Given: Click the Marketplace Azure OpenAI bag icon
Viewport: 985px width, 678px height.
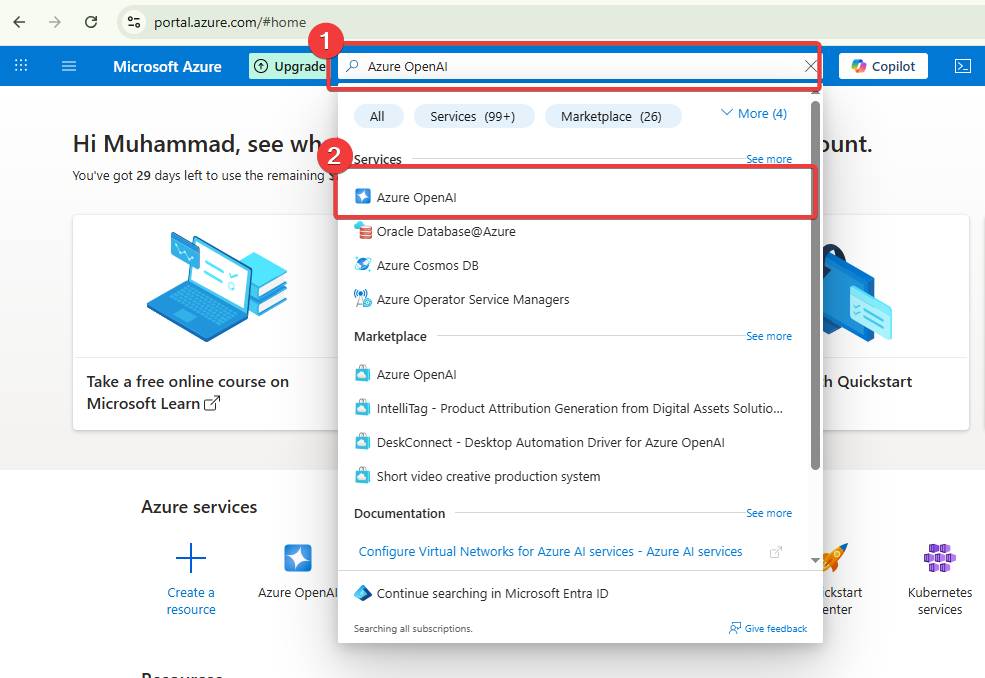Looking at the screenshot, I should 362,374.
